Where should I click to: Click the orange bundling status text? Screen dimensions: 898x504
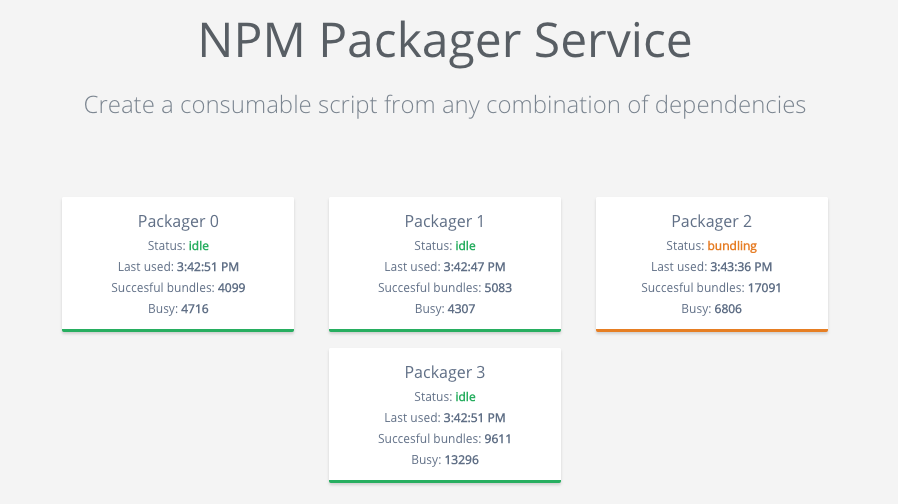[x=732, y=245]
